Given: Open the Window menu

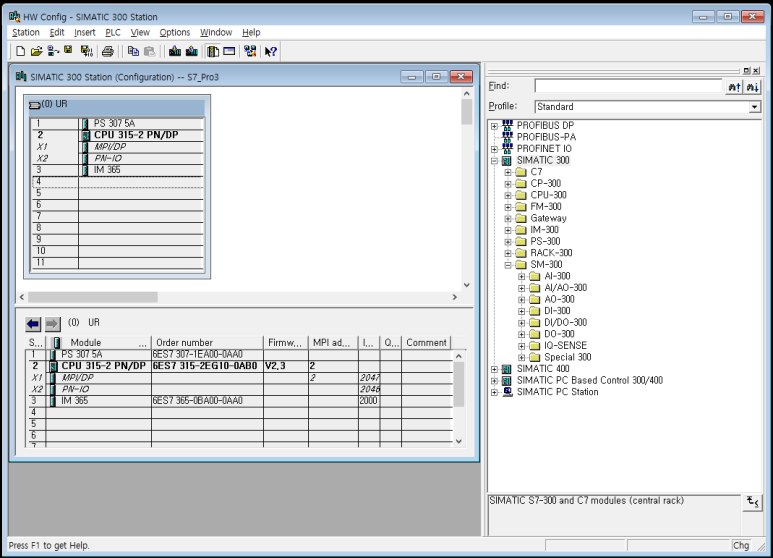Looking at the screenshot, I should pyautogui.click(x=216, y=33).
